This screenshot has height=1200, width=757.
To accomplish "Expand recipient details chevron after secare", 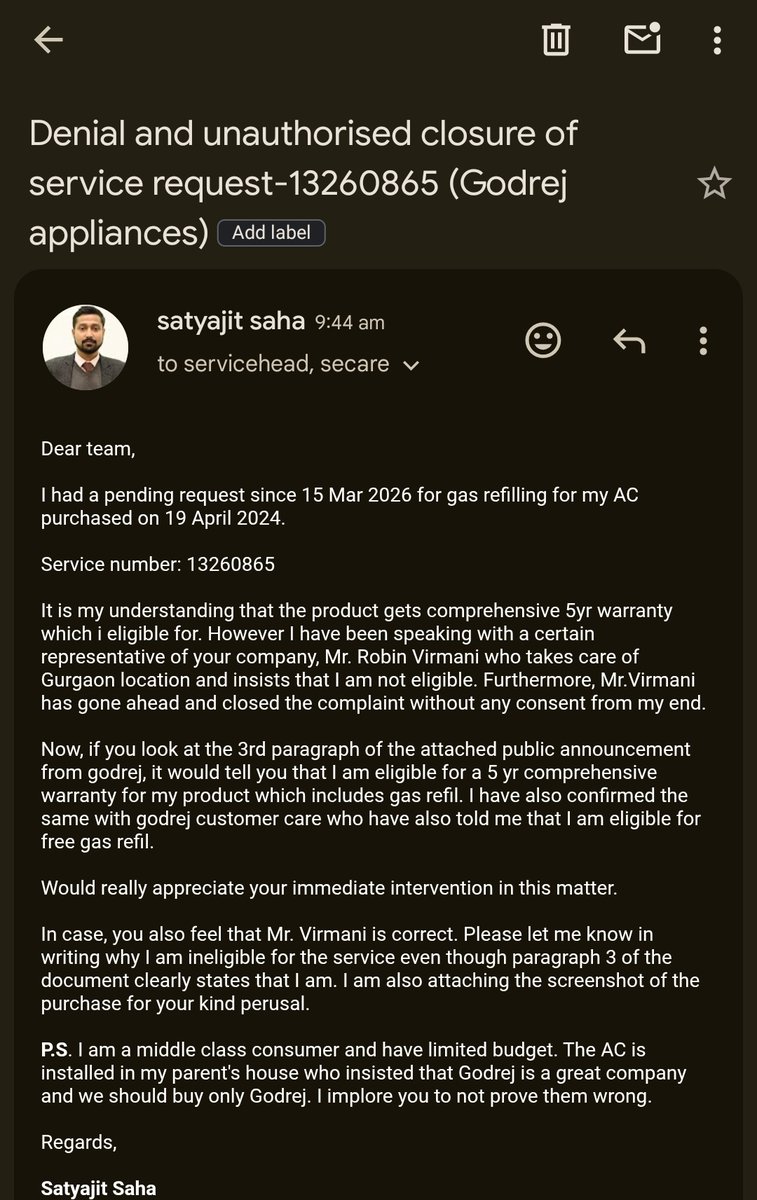I will pos(410,366).
